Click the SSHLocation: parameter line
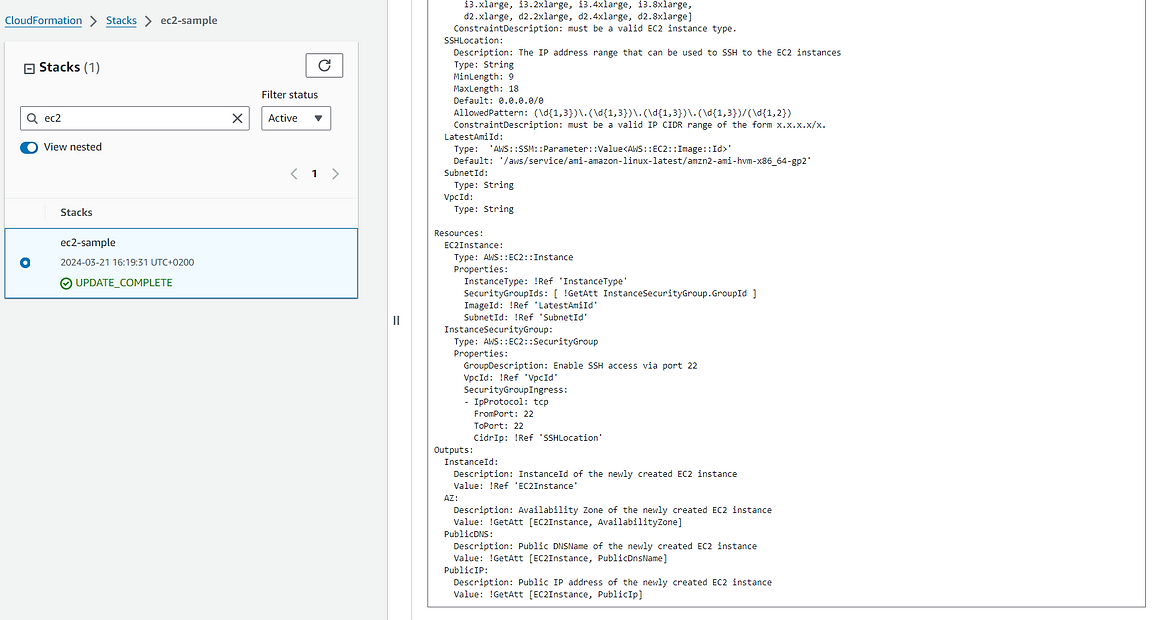The image size is (1156, 620). pyautogui.click(x=474, y=41)
